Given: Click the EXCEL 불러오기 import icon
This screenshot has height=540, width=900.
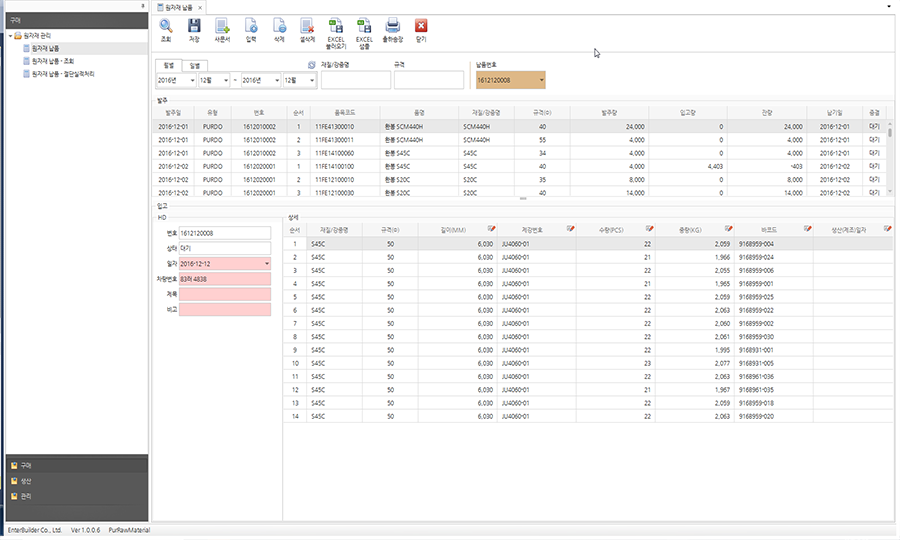Looking at the screenshot, I should coord(336,26).
